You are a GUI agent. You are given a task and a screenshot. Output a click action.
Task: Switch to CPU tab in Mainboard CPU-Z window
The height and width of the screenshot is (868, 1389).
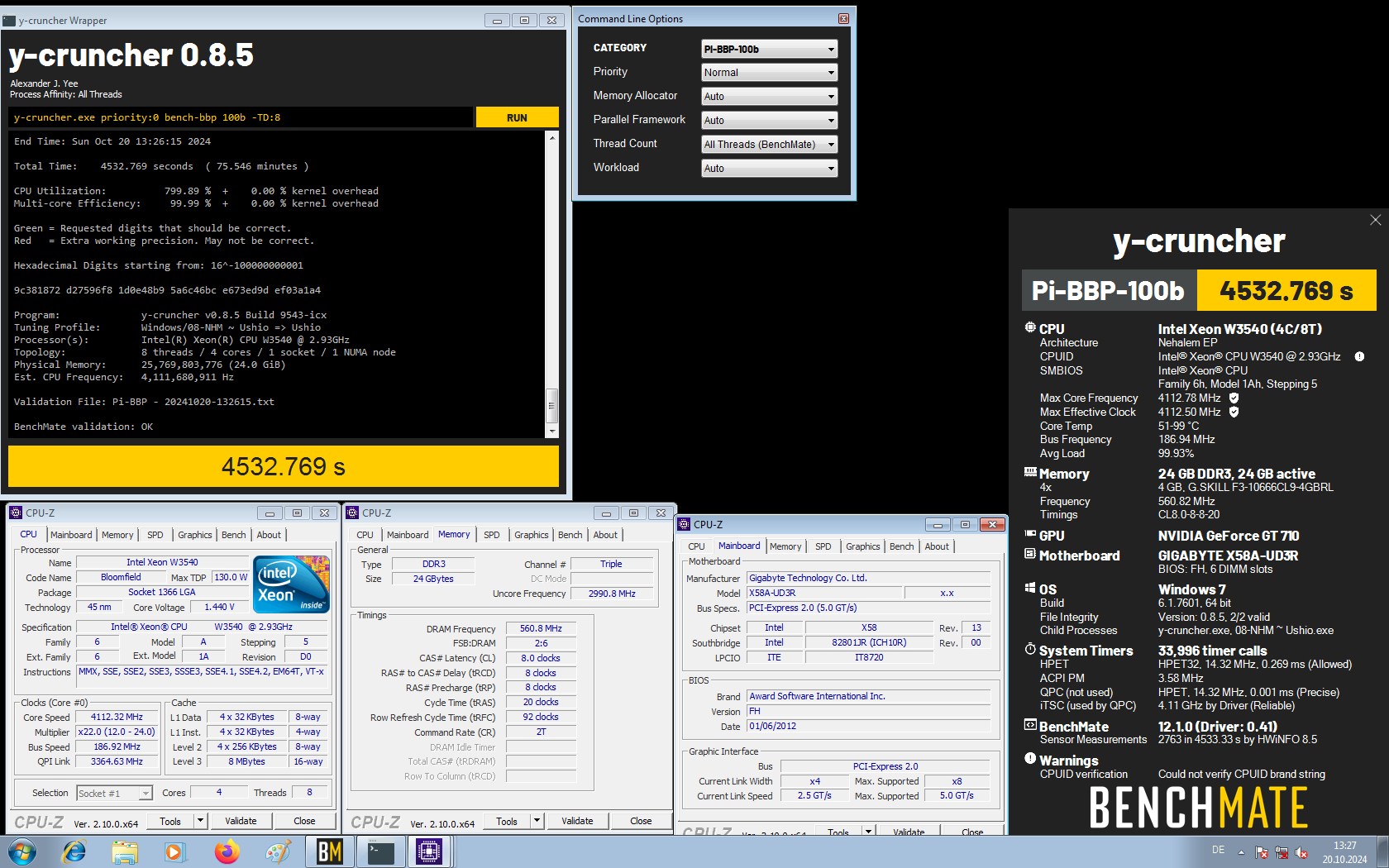(x=697, y=546)
